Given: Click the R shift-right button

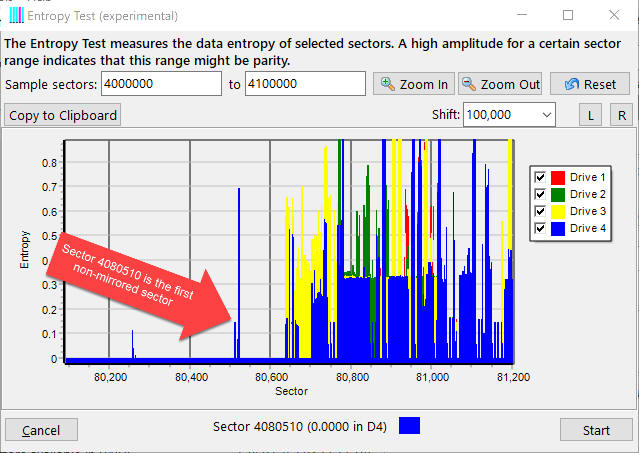Looking at the screenshot, I should (x=621, y=115).
